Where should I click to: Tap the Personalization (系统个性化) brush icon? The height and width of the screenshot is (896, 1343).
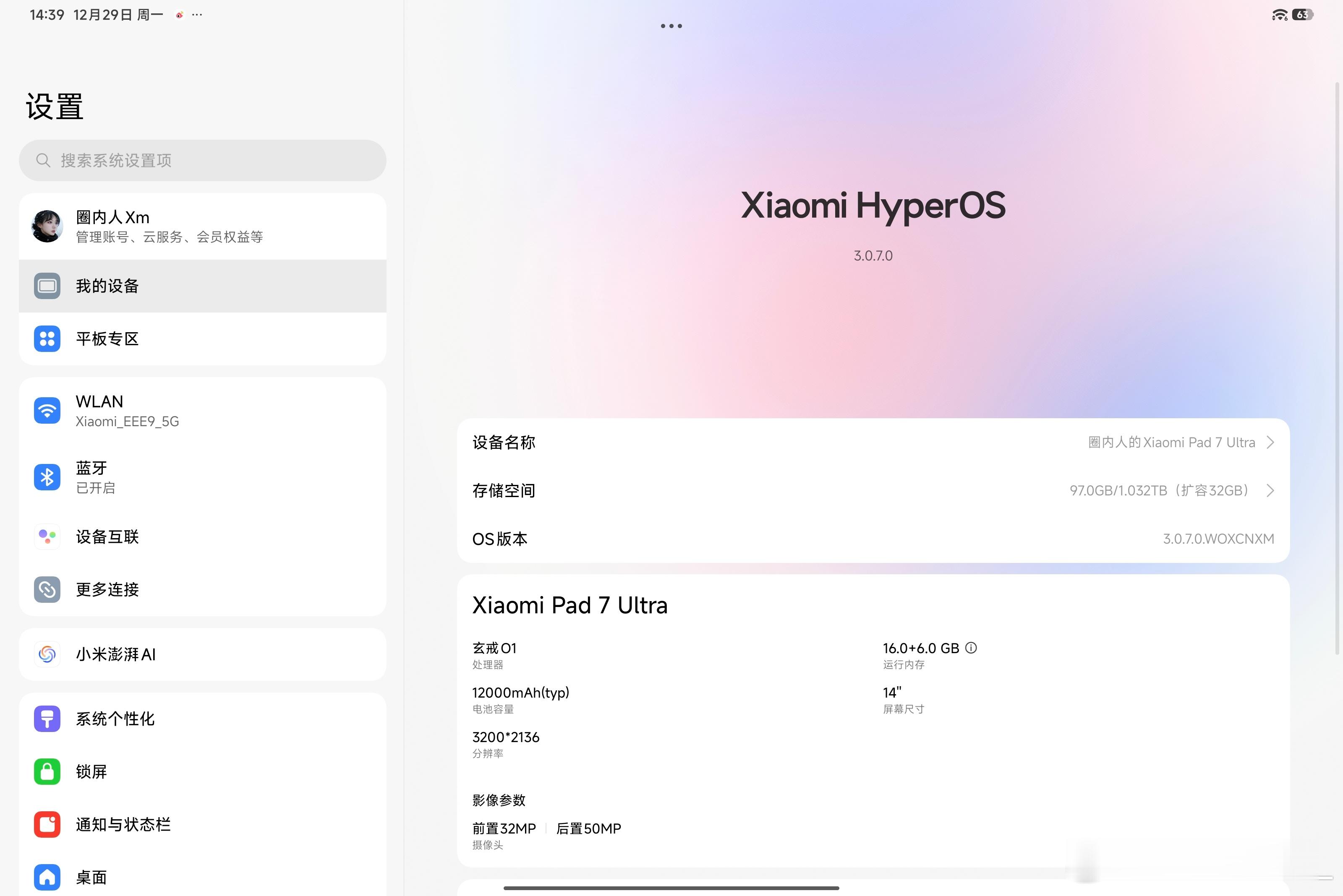tap(47, 718)
